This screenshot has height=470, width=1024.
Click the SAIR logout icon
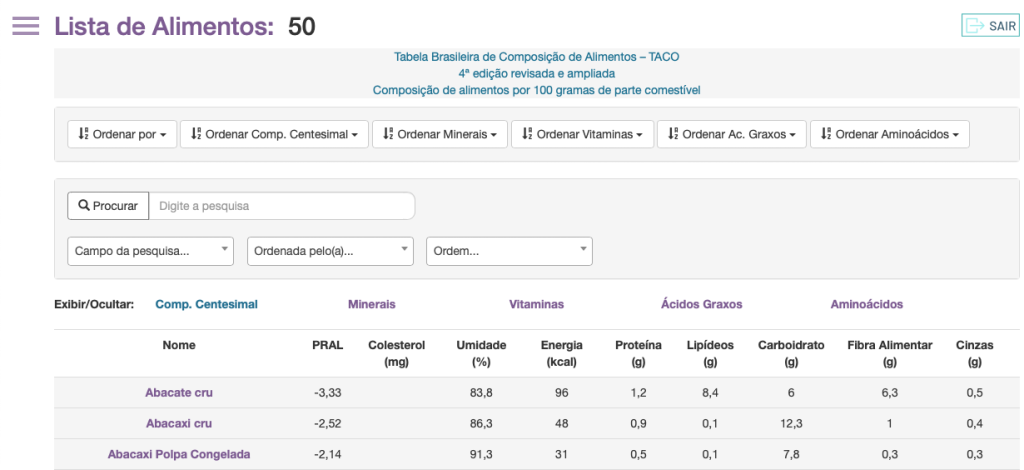[x=991, y=26]
